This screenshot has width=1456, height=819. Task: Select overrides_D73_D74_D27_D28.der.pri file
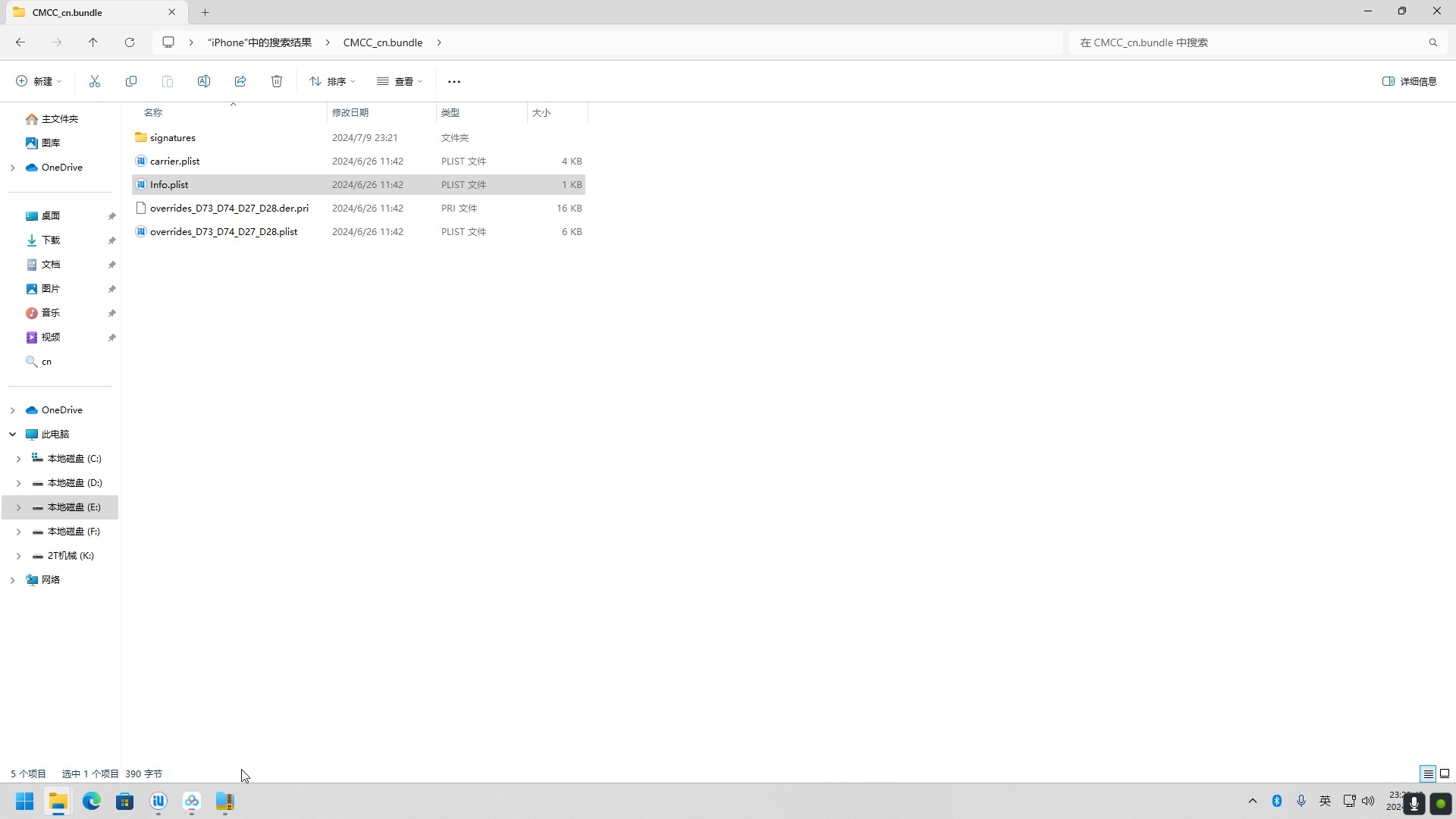pos(359,208)
